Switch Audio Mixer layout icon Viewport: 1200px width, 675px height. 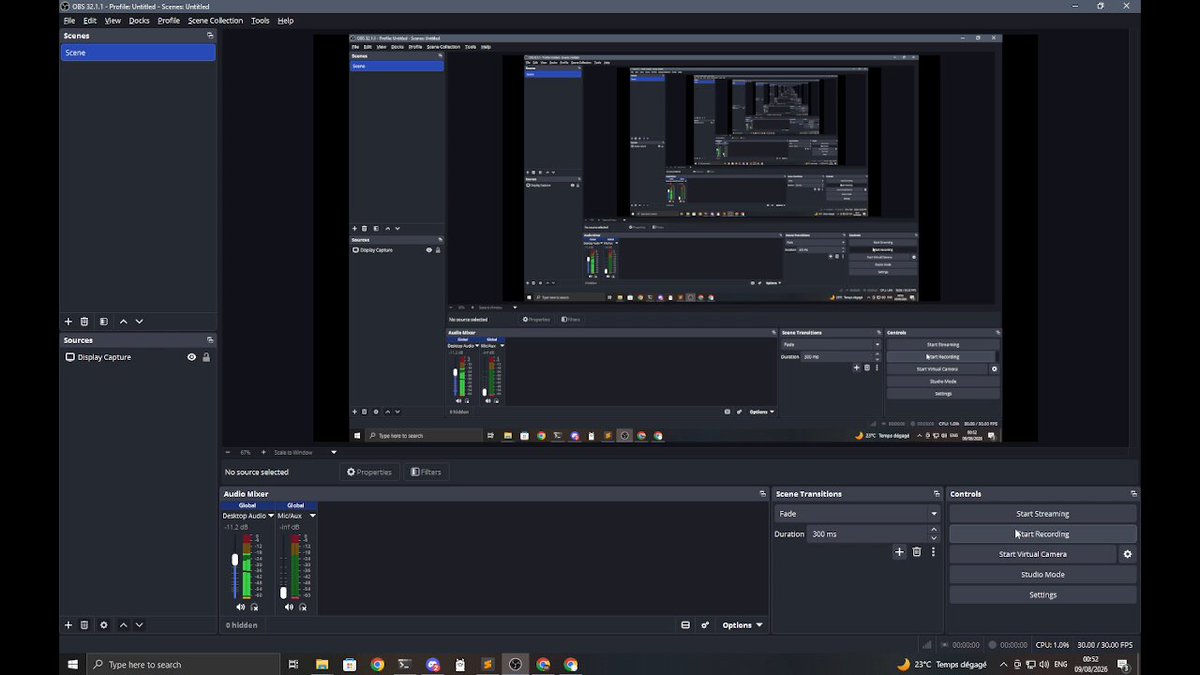[x=685, y=625]
